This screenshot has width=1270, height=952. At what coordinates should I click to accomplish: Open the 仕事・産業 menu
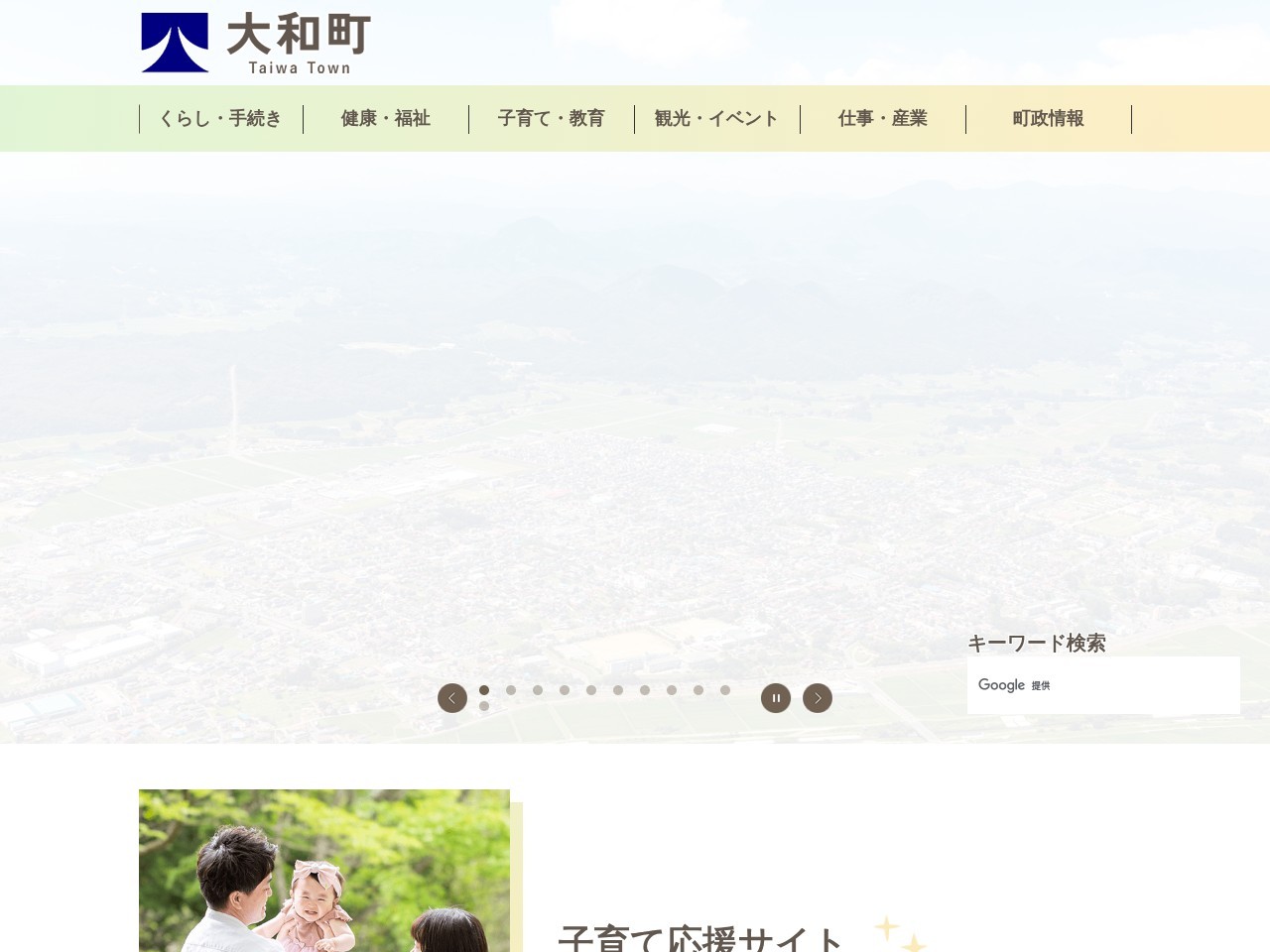[x=883, y=118]
